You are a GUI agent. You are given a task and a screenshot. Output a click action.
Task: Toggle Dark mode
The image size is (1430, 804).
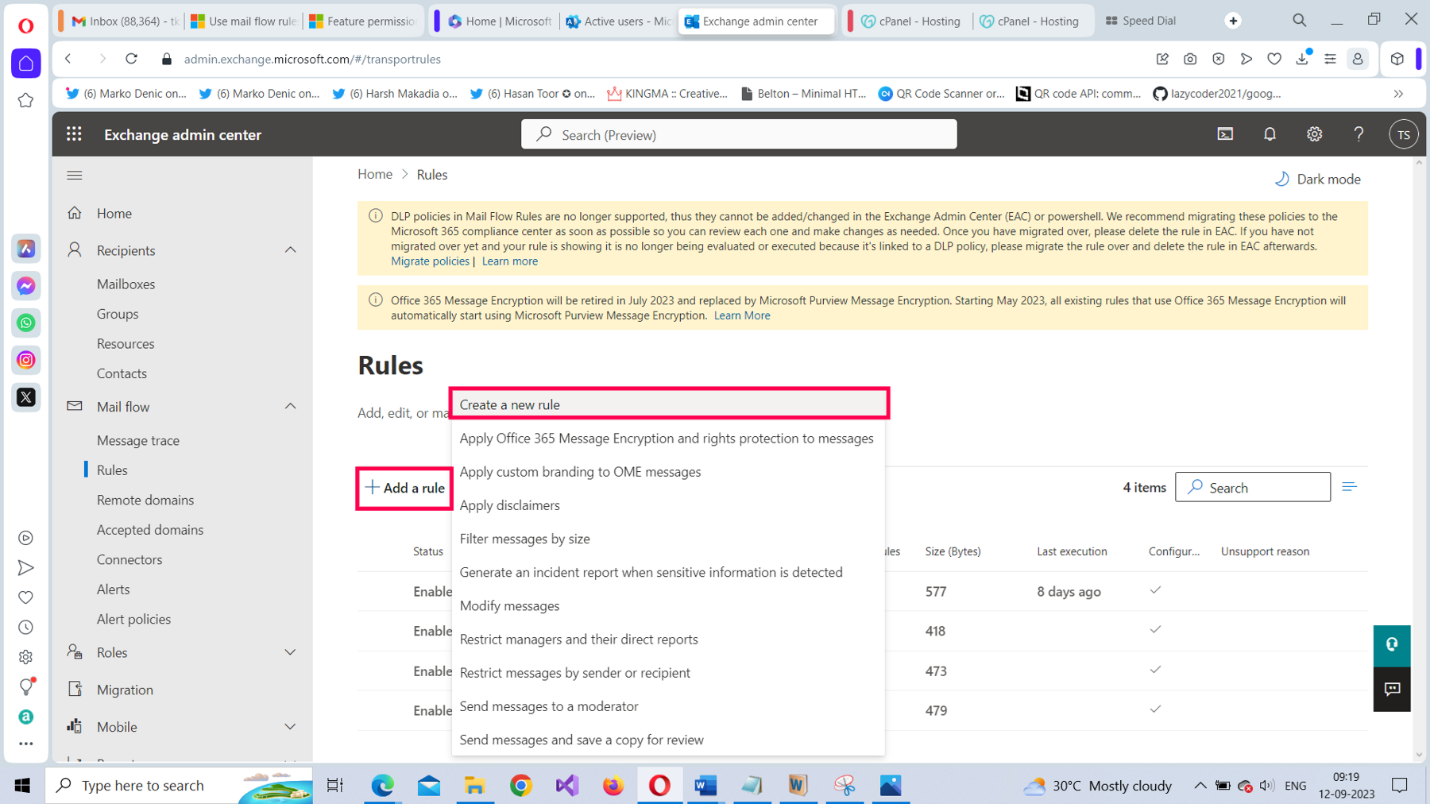[1317, 179]
